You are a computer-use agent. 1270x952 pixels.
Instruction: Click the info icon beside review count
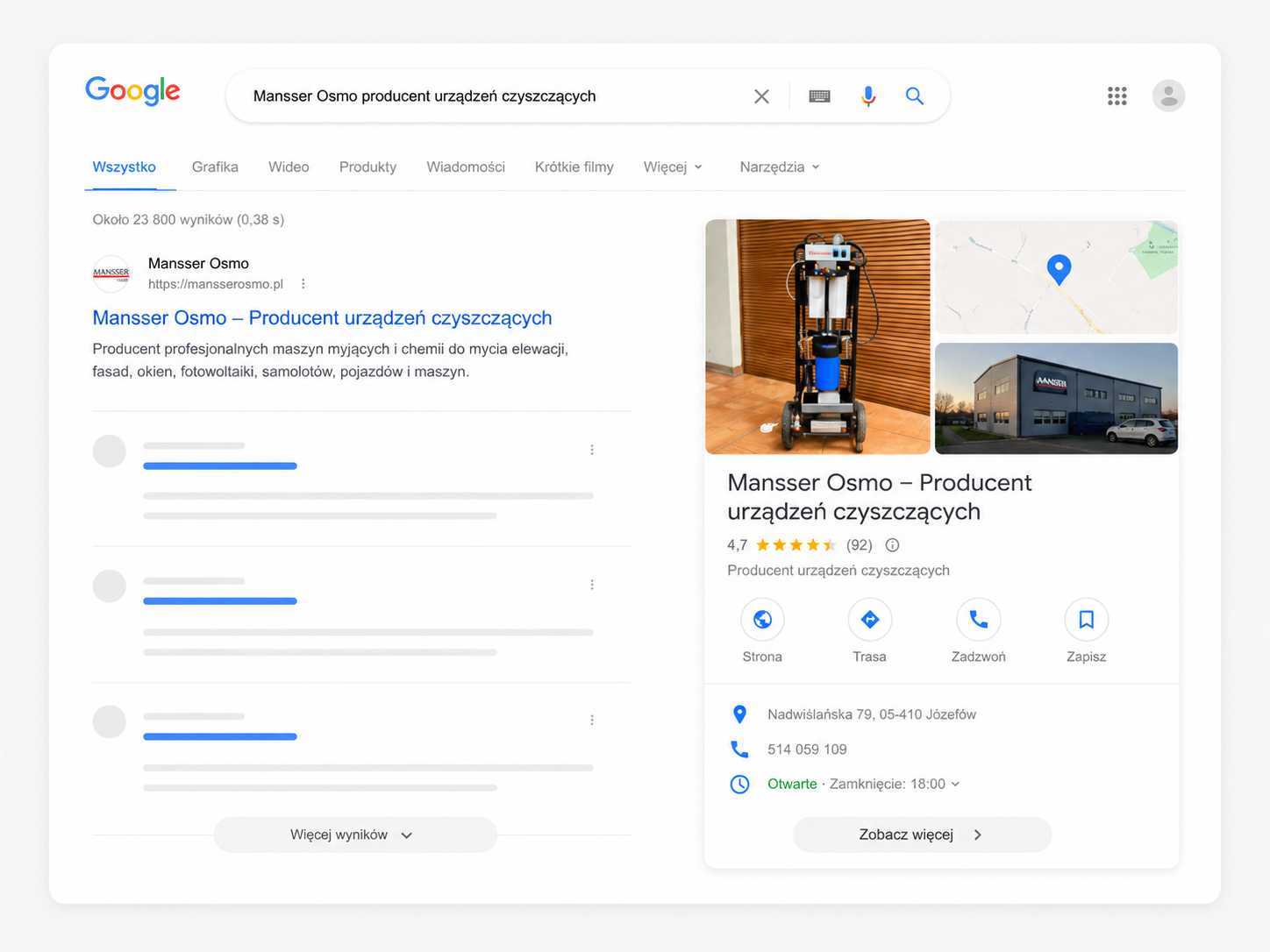click(x=892, y=545)
